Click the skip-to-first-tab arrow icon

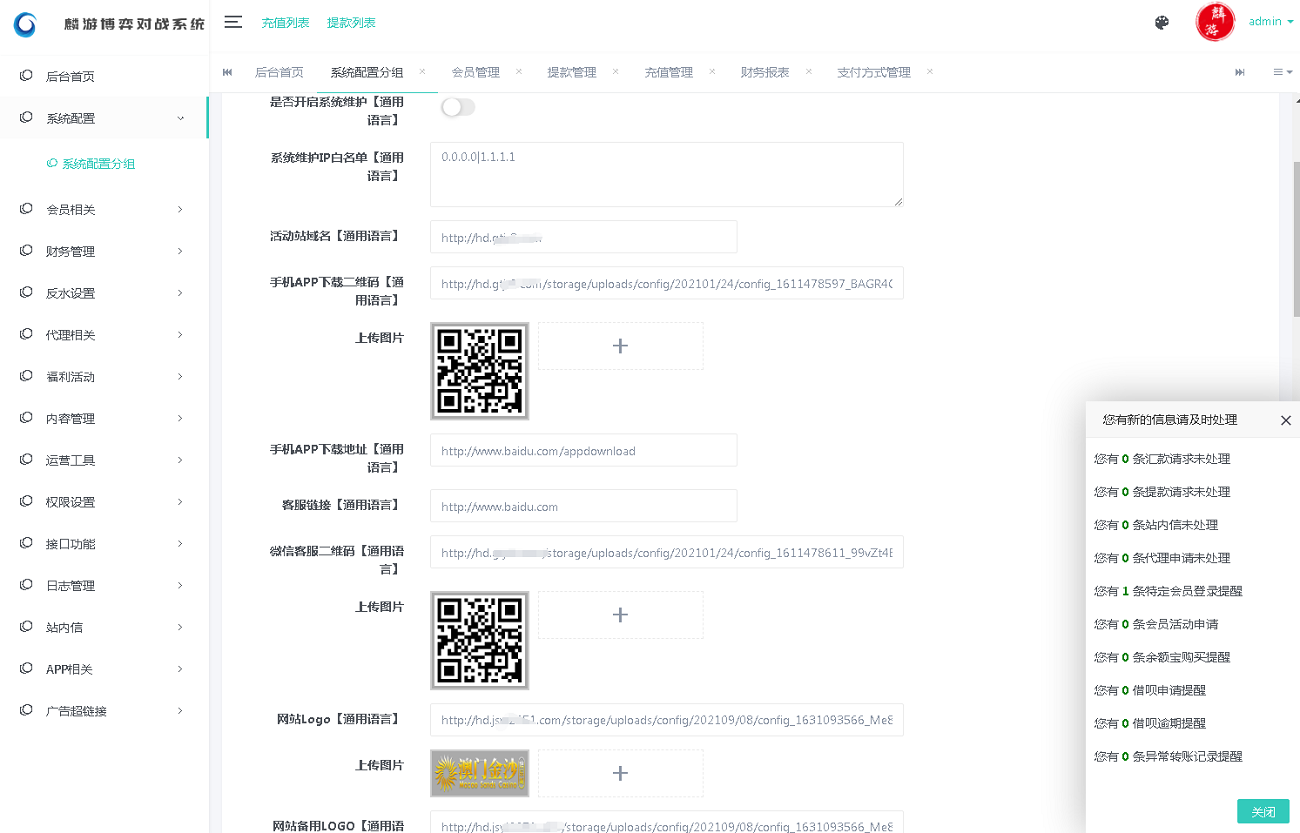tap(226, 72)
